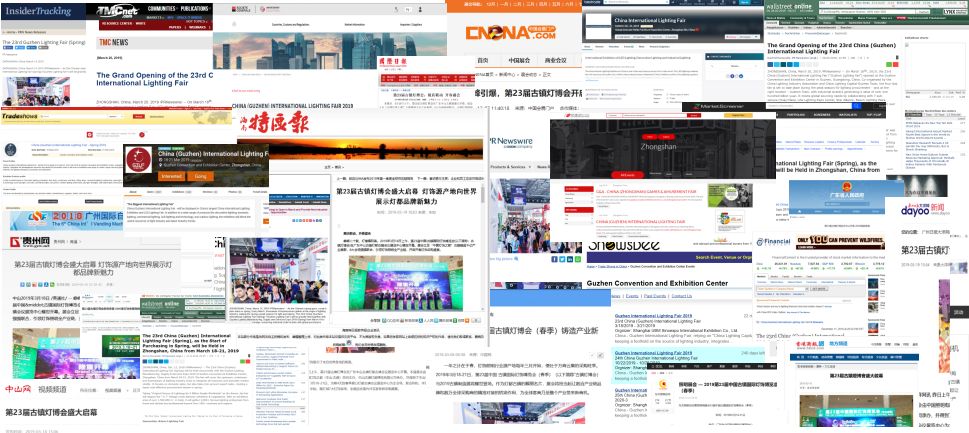Select 商业会议 tab on CNENA page

tap(556, 60)
